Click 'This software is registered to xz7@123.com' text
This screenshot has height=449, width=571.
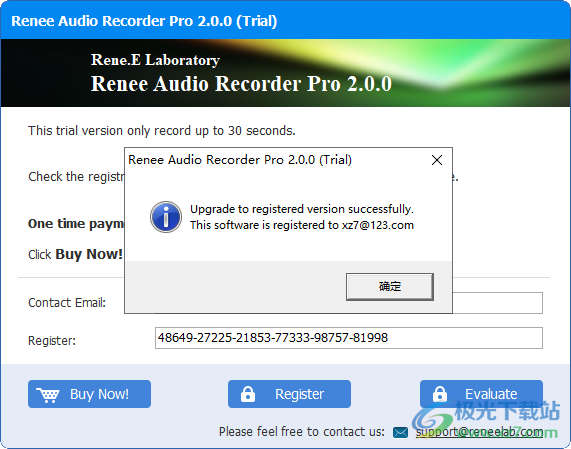pyautogui.click(x=302, y=225)
